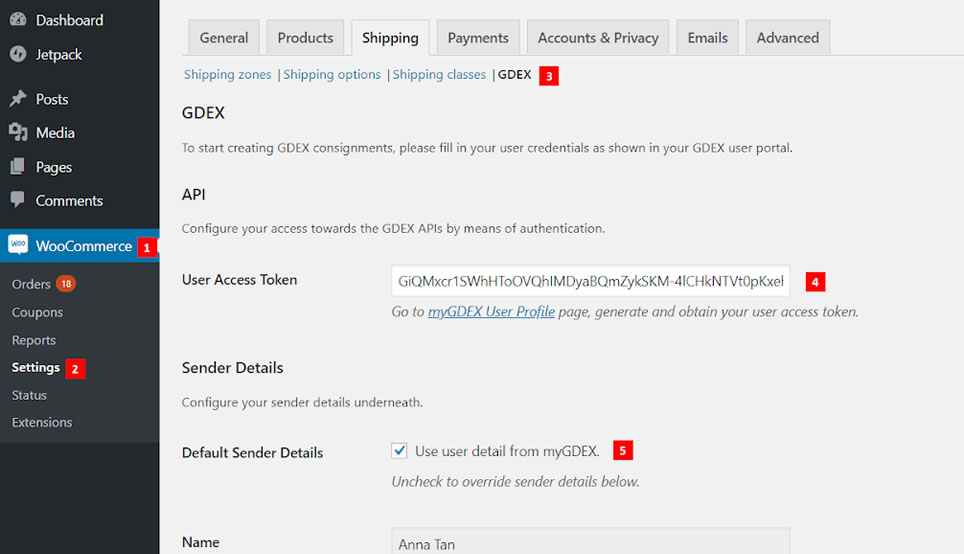Uncheck 'Use user detail from myGDEX'
Image resolution: width=964 pixels, height=554 pixels.
pos(399,451)
